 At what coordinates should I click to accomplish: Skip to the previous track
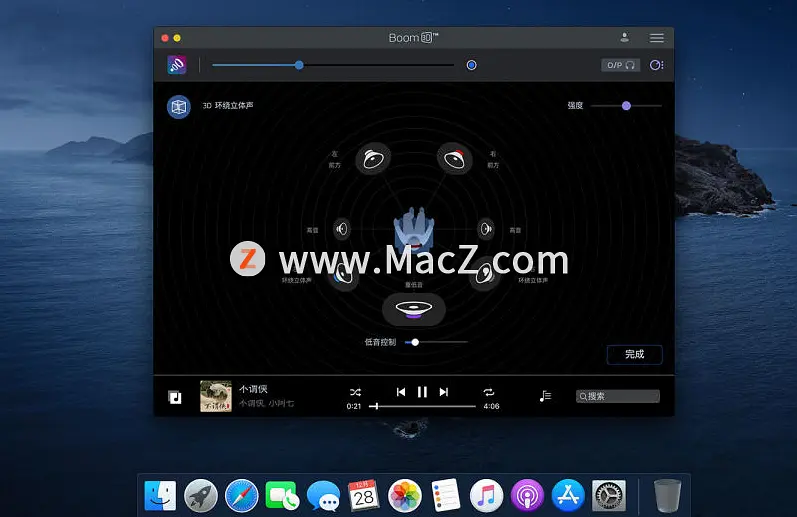[x=401, y=392]
